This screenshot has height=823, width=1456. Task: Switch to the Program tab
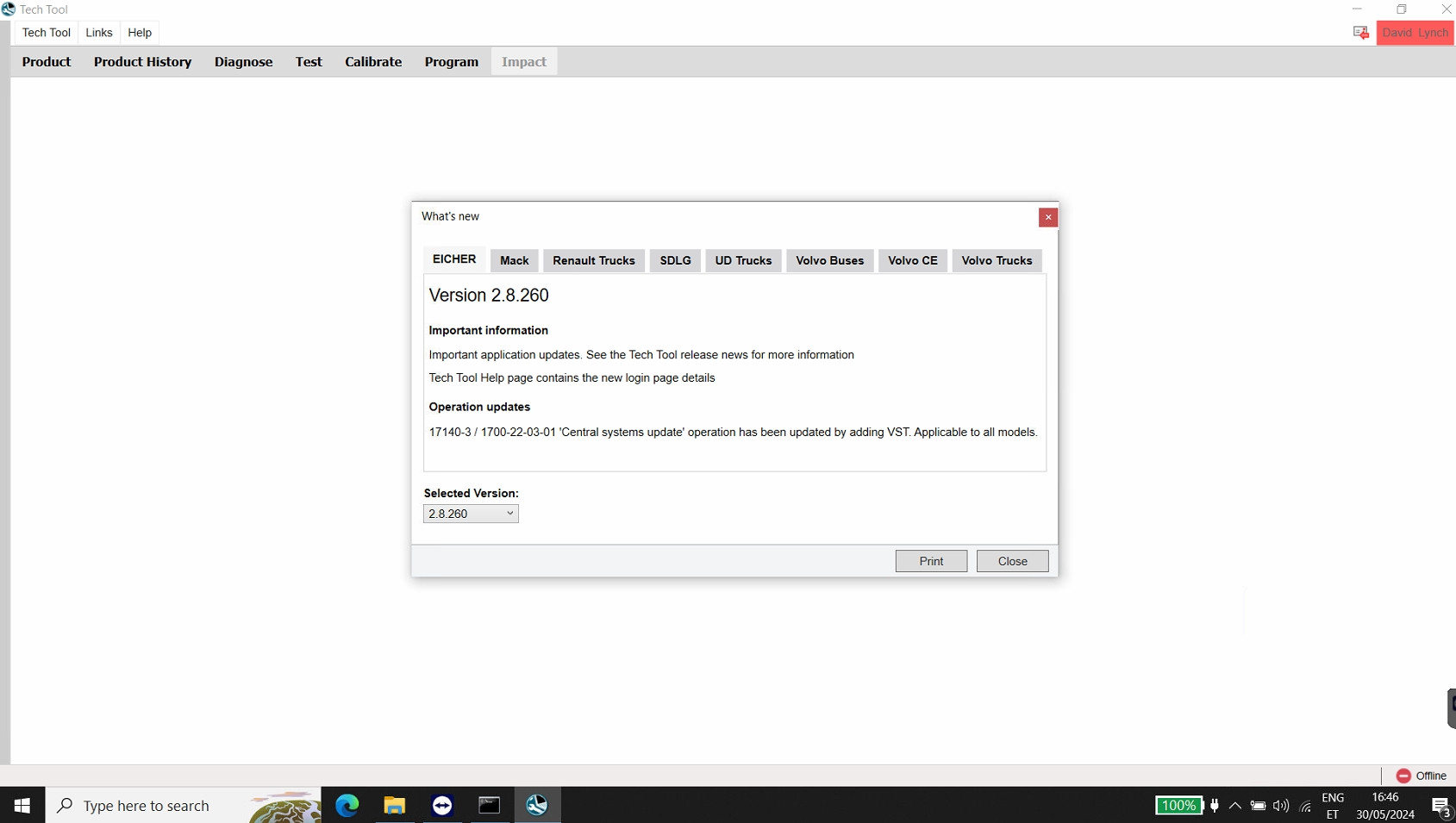click(452, 62)
